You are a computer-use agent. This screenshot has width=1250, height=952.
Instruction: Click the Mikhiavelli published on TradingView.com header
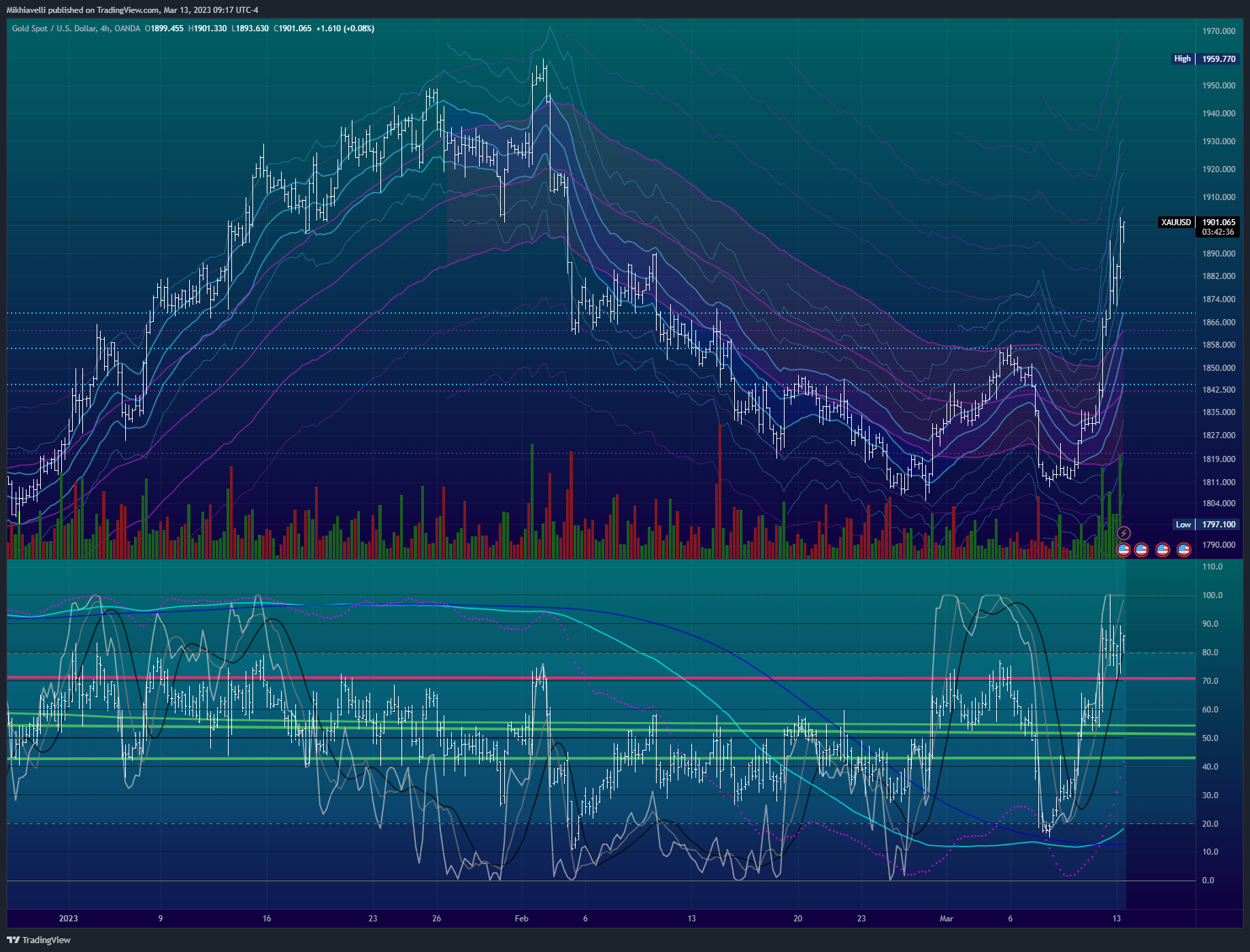133,10
